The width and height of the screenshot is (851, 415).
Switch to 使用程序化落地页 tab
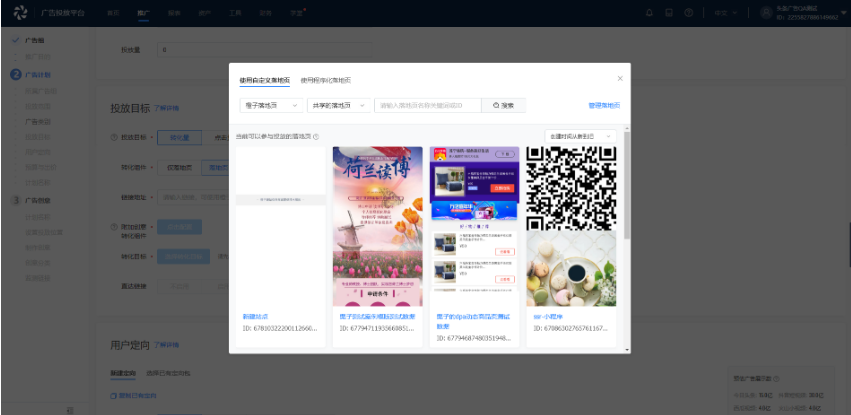(326, 80)
